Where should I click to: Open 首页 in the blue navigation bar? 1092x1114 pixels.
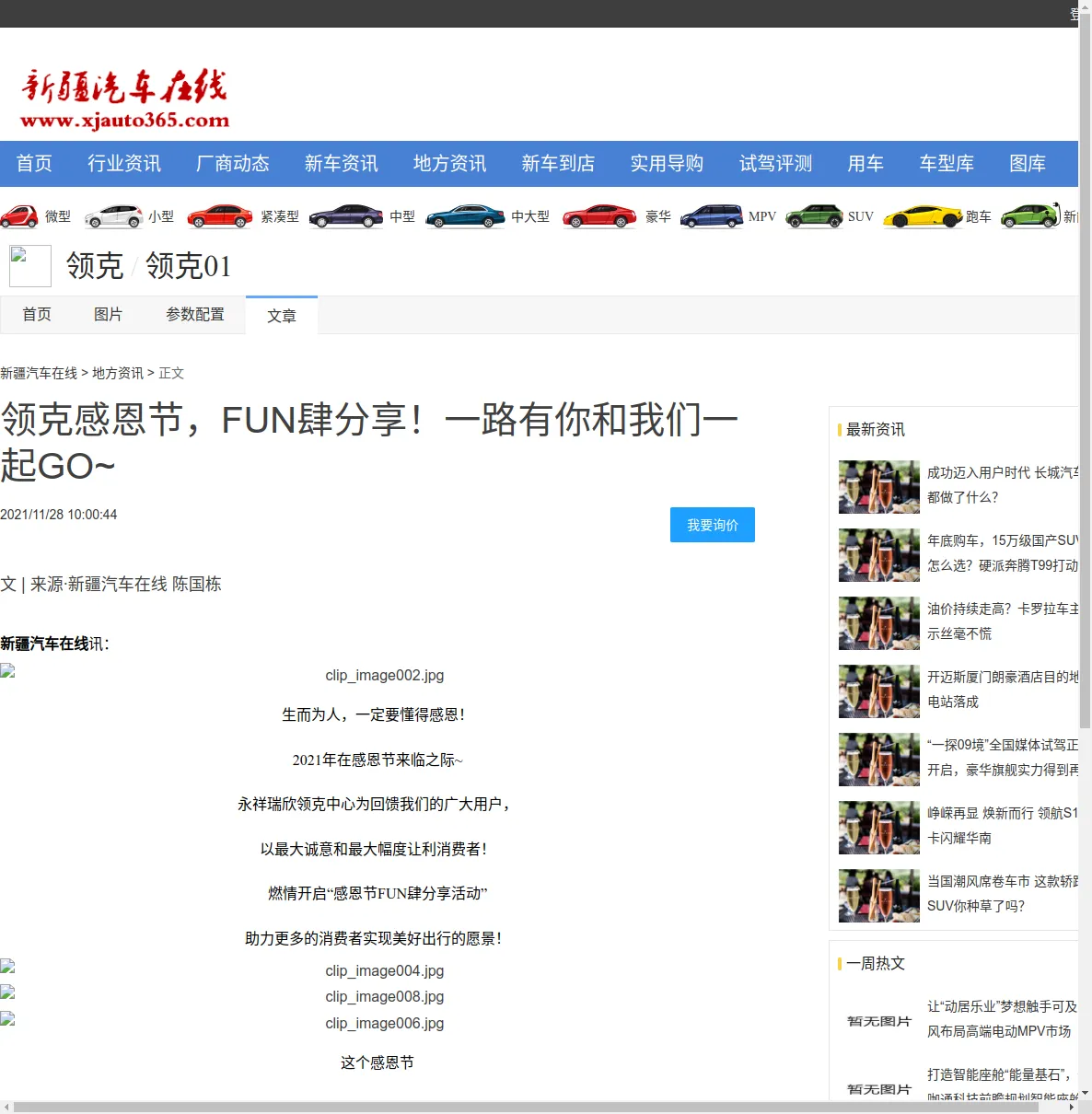coord(34,164)
